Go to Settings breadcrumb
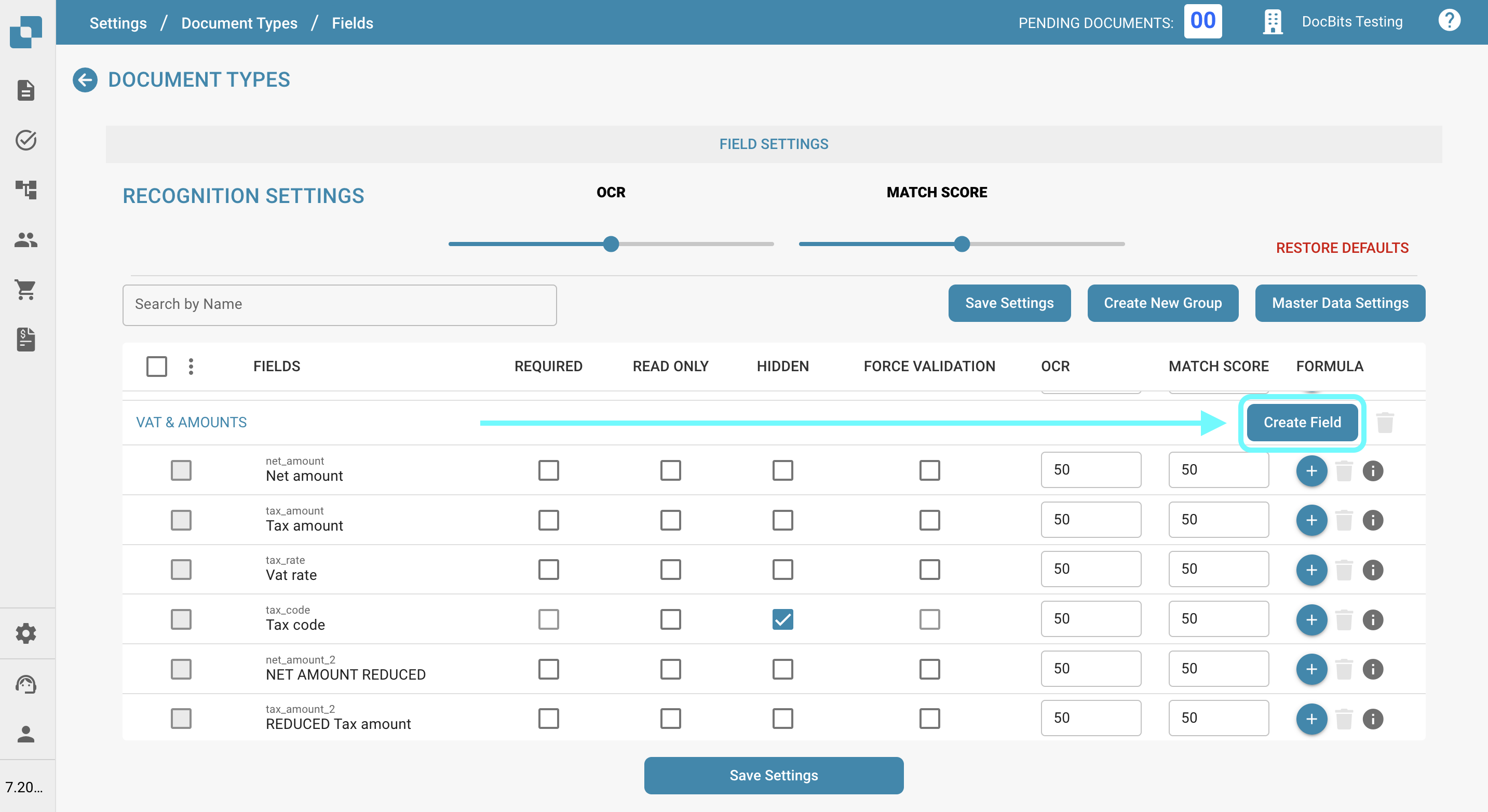The height and width of the screenshot is (812, 1488). (118, 23)
